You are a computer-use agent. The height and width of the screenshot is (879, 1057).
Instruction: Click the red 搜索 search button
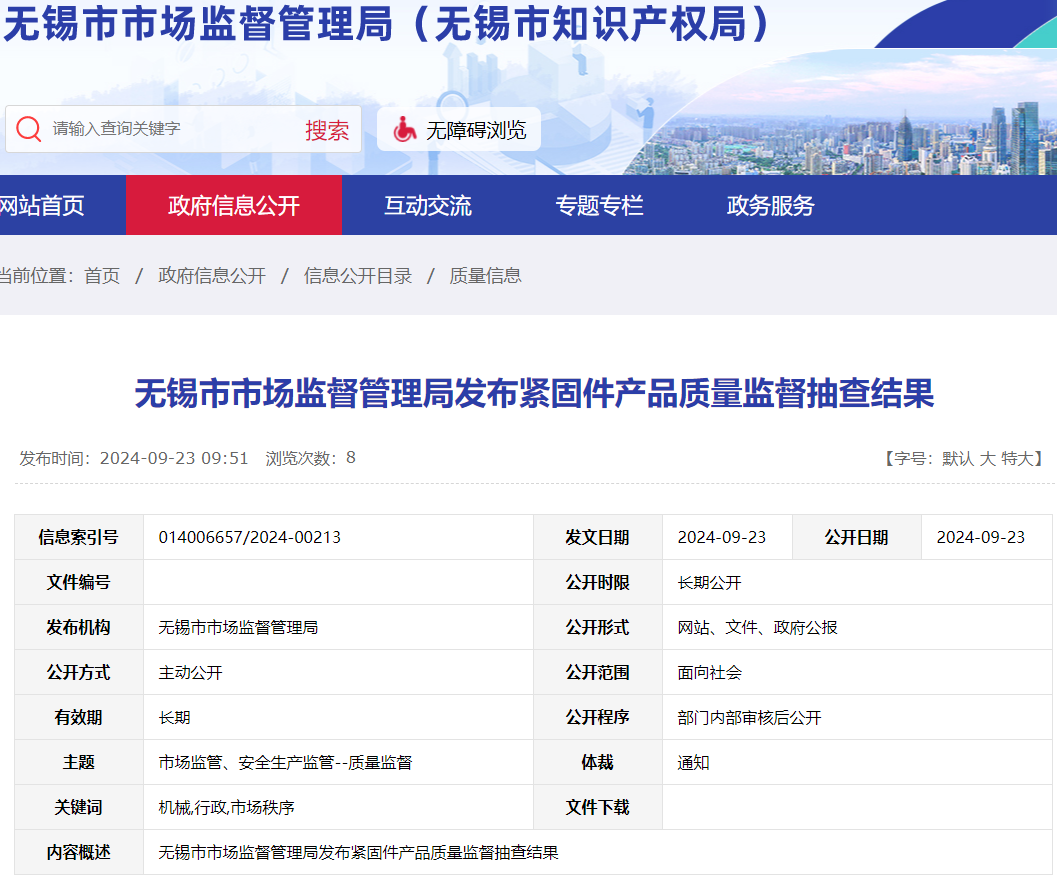pos(327,129)
